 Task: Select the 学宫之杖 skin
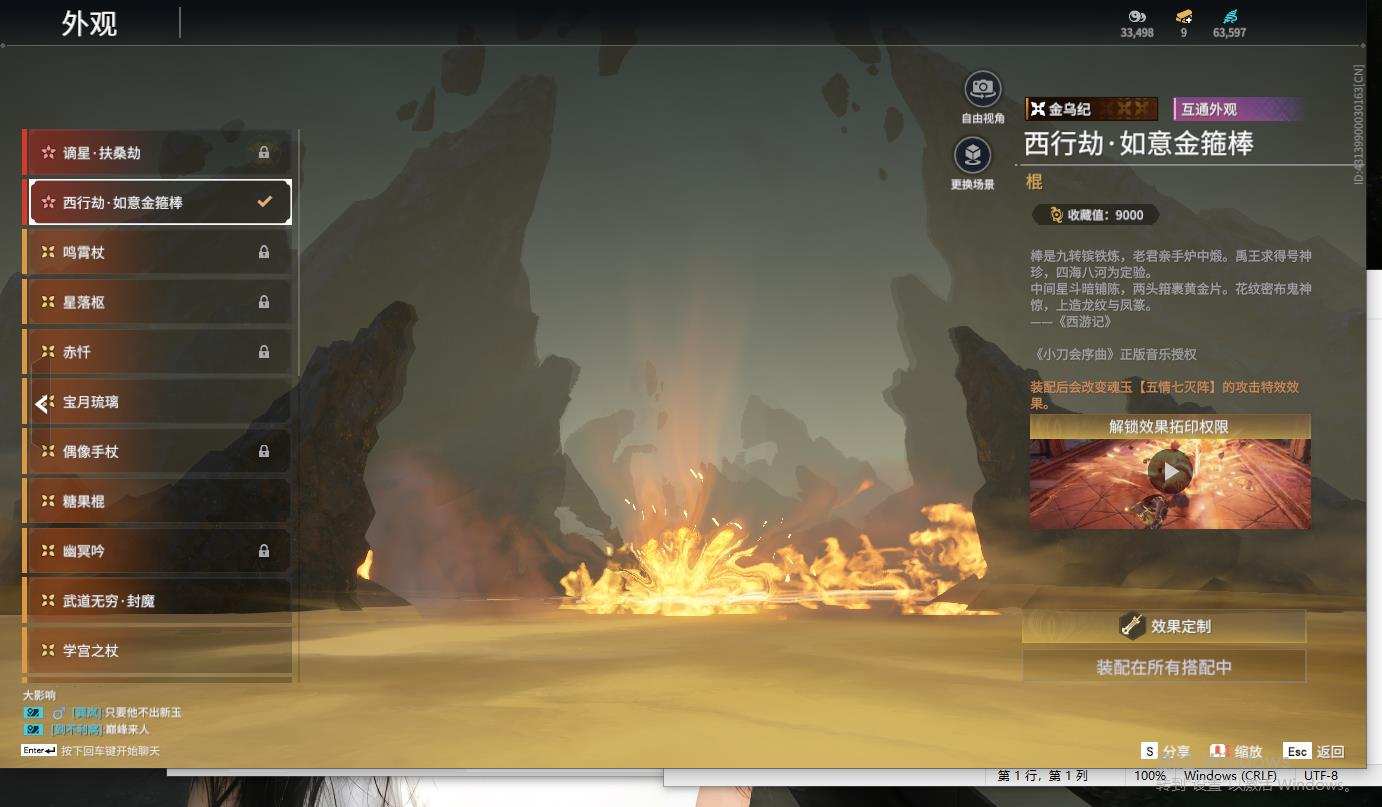(x=158, y=651)
